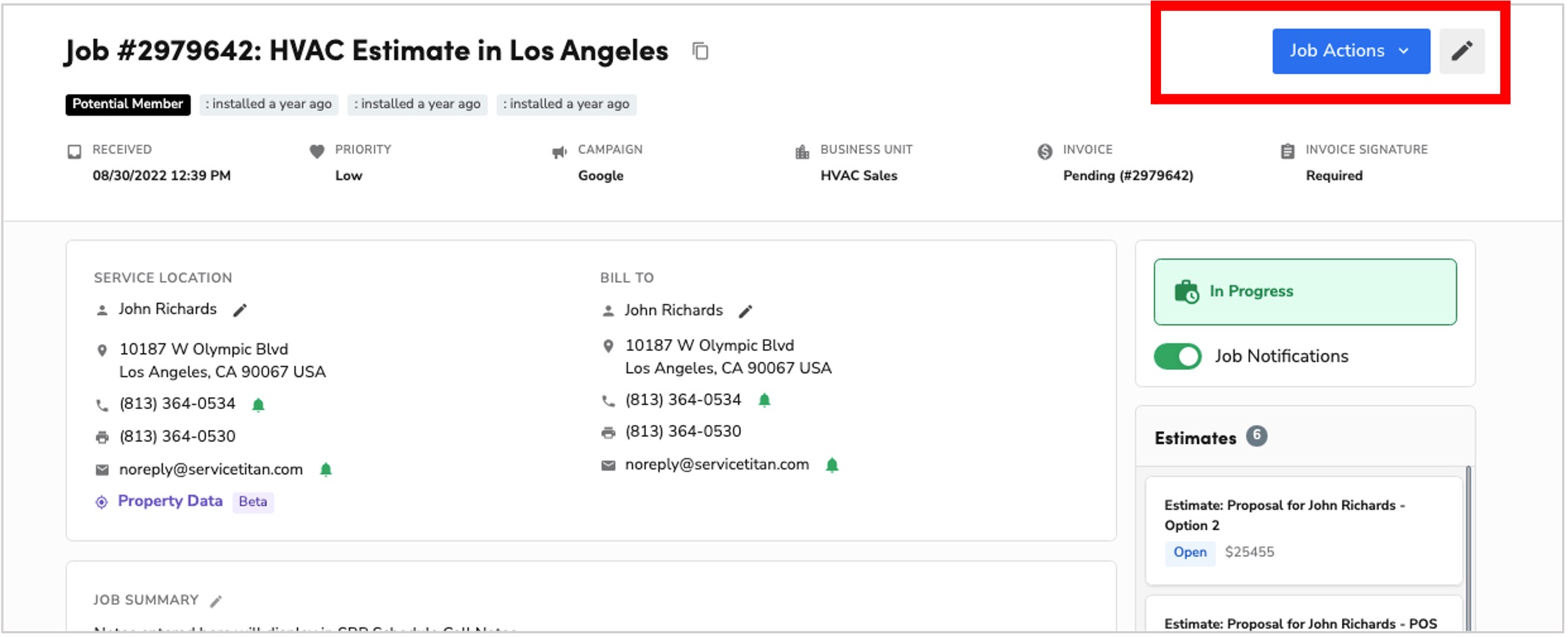Click the Estimates count badge
This screenshot has height=637, width=1568.
(x=1257, y=436)
